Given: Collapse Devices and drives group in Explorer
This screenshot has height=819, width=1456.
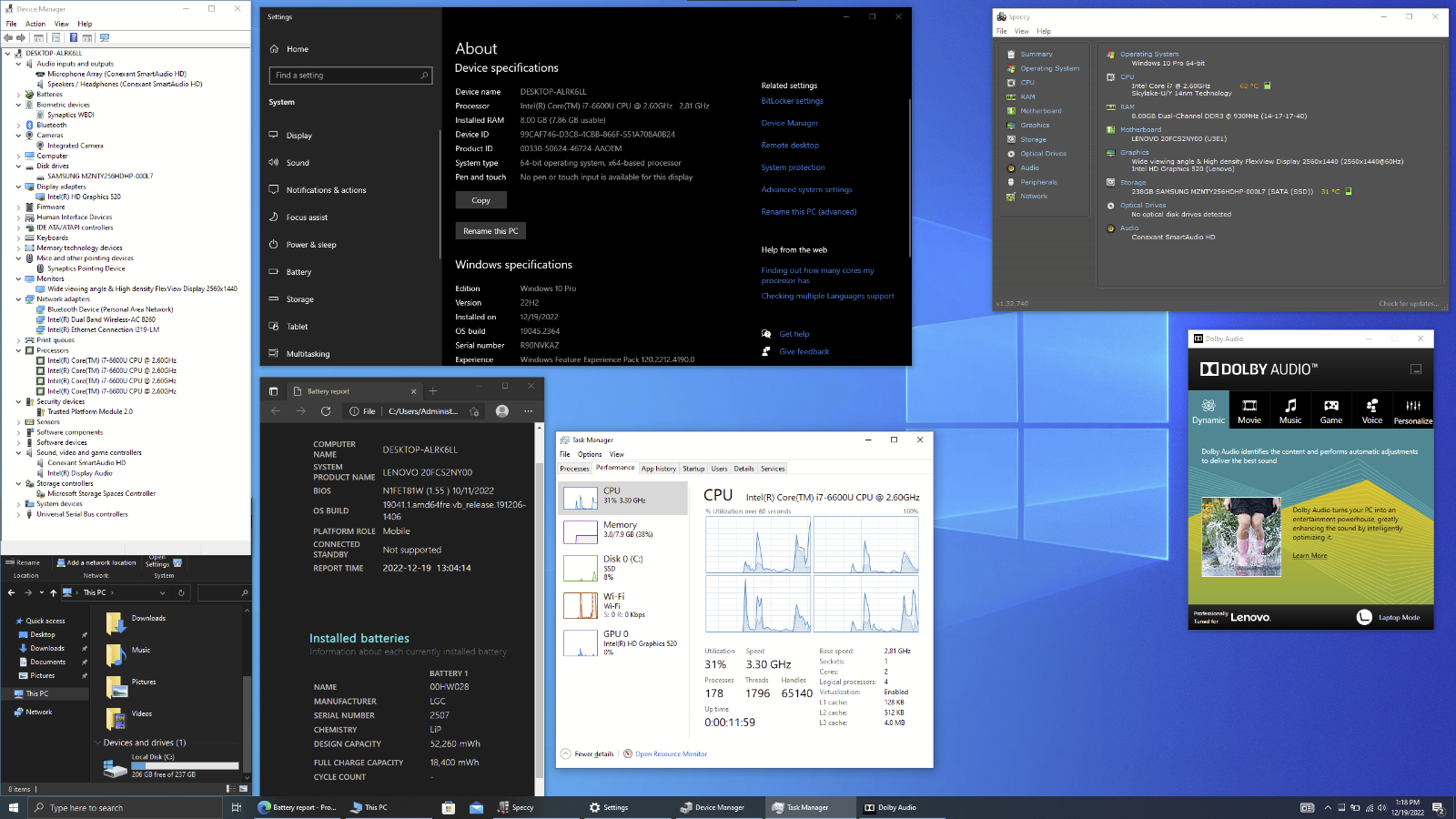Looking at the screenshot, I should pos(98,743).
